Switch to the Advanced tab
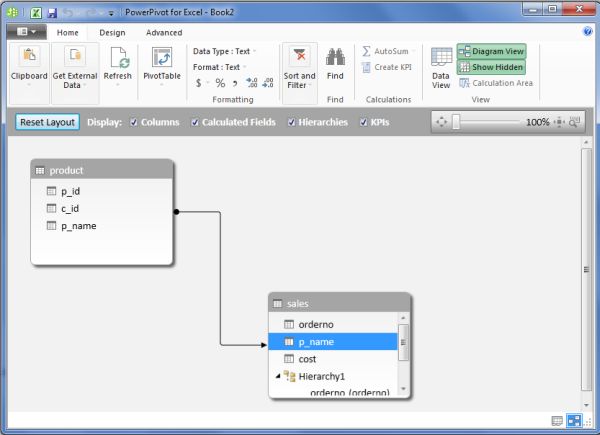 tap(164, 33)
